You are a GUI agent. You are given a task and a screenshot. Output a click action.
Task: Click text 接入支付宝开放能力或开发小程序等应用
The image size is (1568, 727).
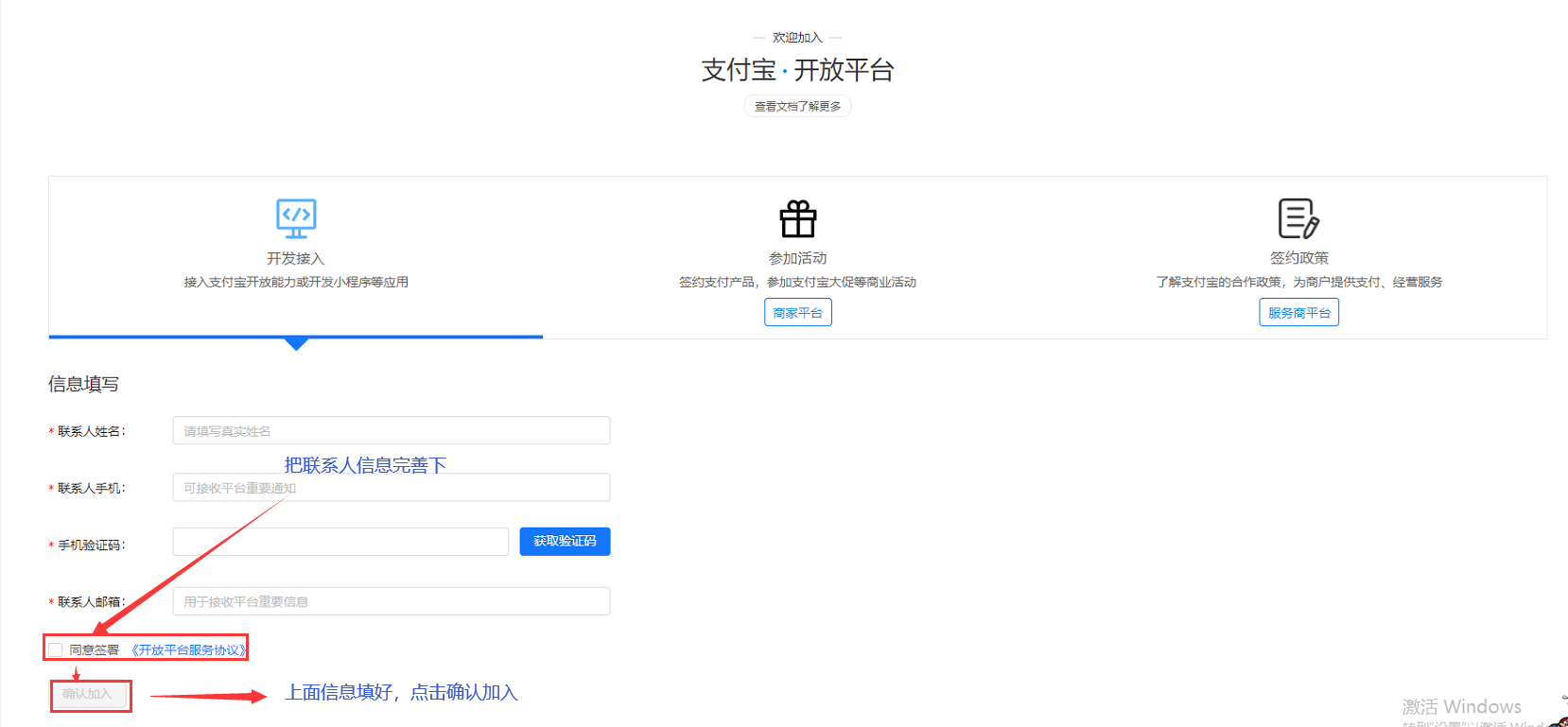click(296, 282)
